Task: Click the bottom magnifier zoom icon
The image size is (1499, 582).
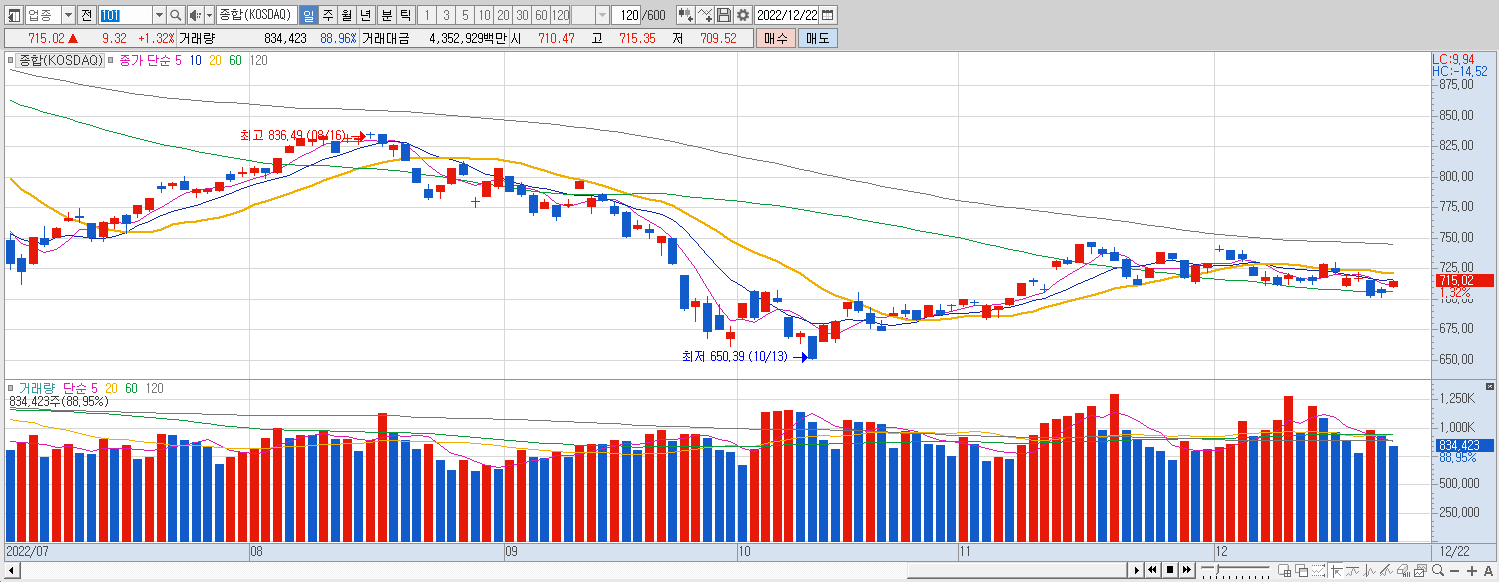Action: pyautogui.click(x=1437, y=571)
